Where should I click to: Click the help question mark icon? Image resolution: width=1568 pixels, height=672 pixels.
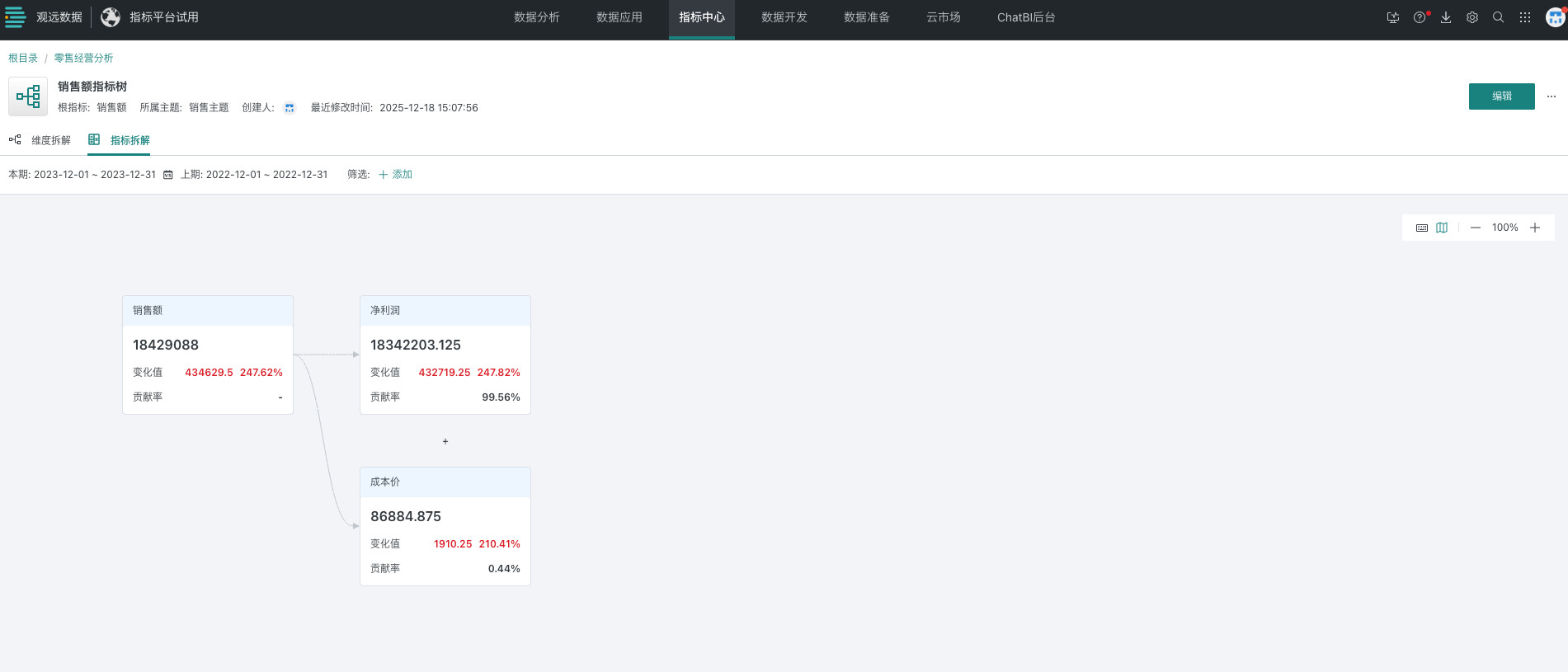(1419, 17)
